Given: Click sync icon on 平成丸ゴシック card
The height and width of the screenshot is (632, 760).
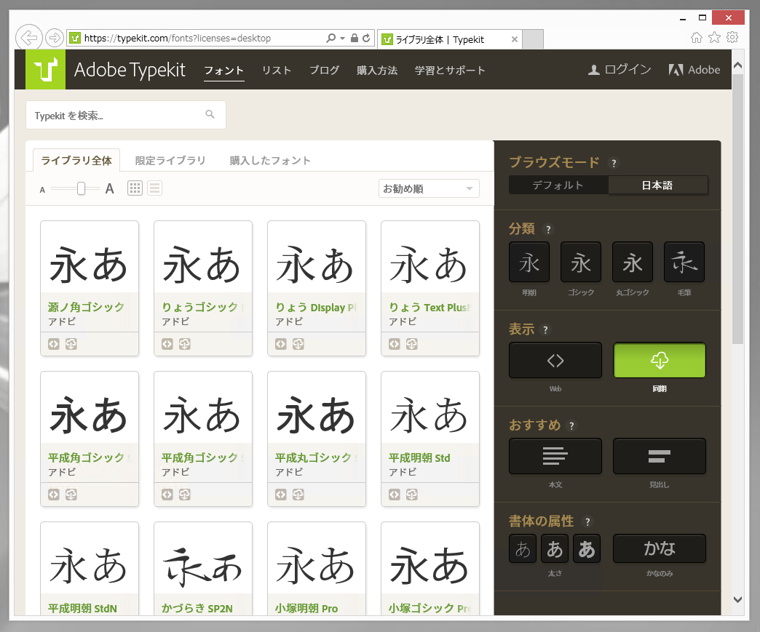Looking at the screenshot, I should coord(298,494).
